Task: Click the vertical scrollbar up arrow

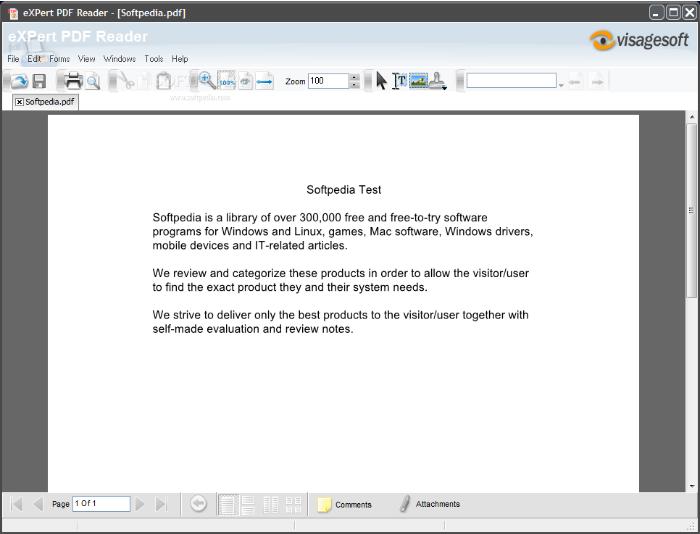Action: point(692,117)
